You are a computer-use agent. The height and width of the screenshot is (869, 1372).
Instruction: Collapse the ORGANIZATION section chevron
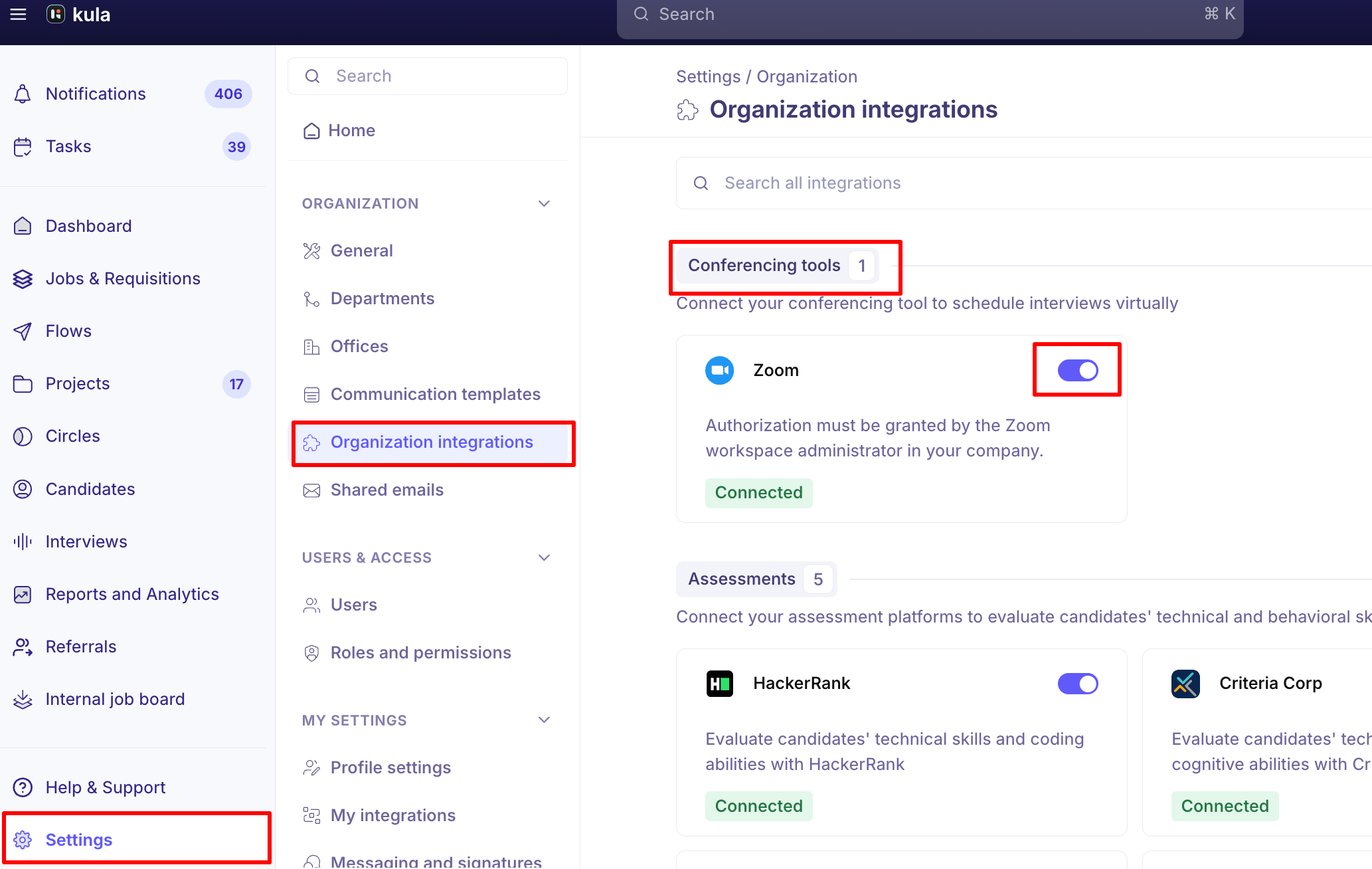coord(544,203)
